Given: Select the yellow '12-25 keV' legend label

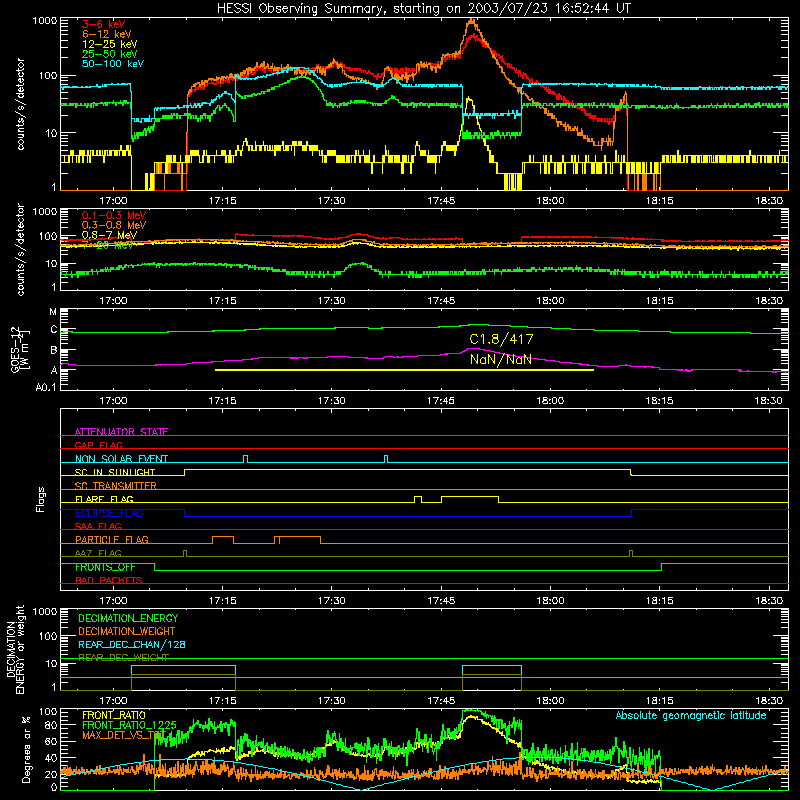Looking at the screenshot, I should coord(109,44).
